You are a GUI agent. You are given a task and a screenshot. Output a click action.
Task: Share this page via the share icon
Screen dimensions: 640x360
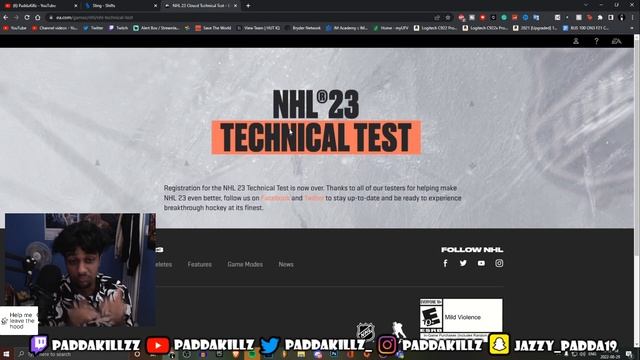coord(437,18)
